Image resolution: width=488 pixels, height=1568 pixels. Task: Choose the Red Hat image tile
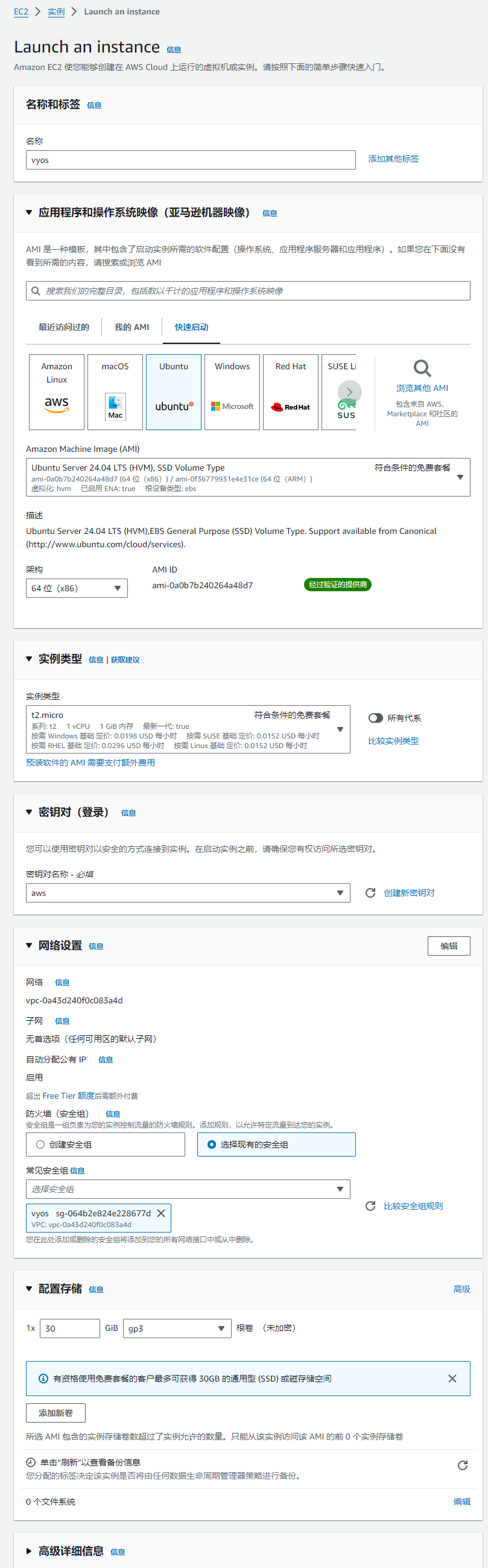290,392
